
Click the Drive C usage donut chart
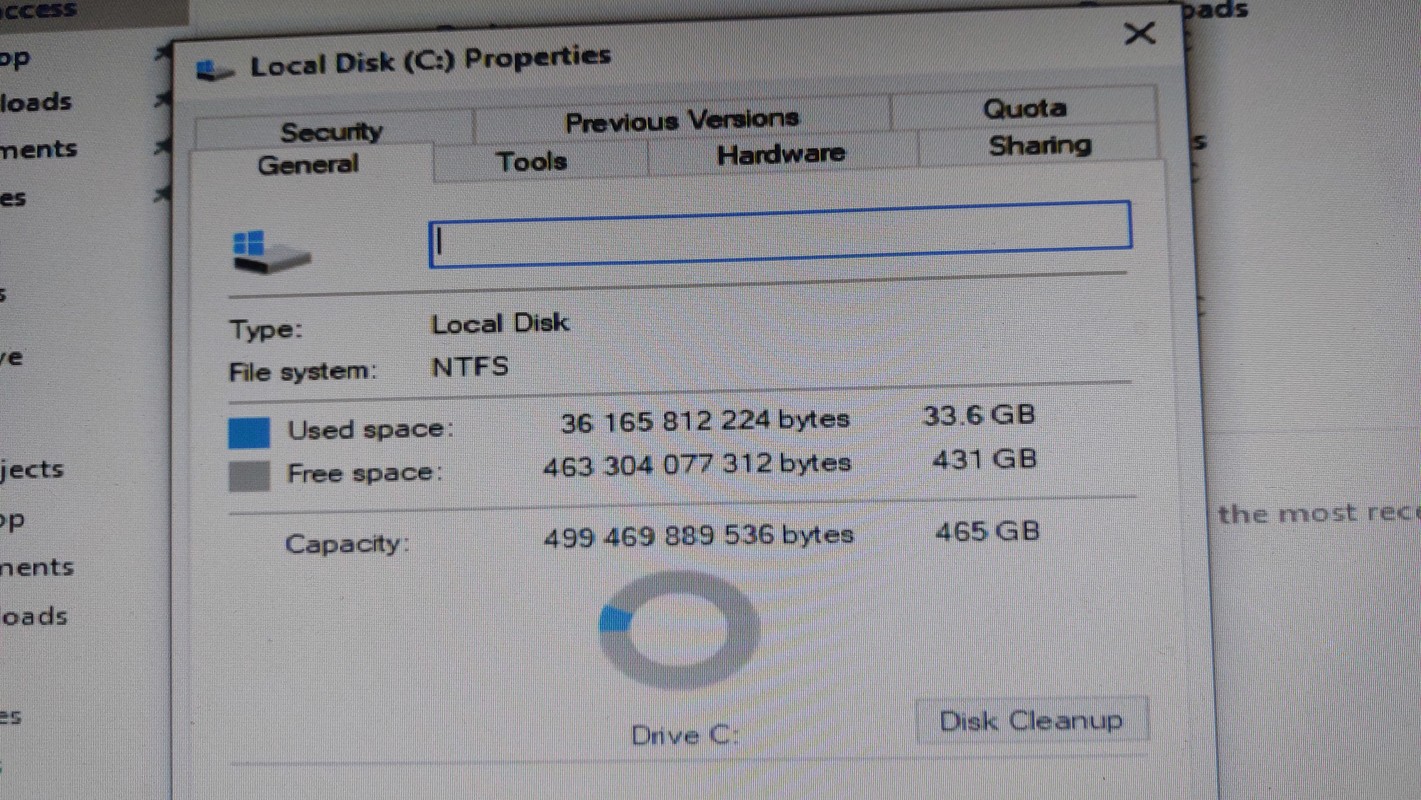[x=678, y=630]
